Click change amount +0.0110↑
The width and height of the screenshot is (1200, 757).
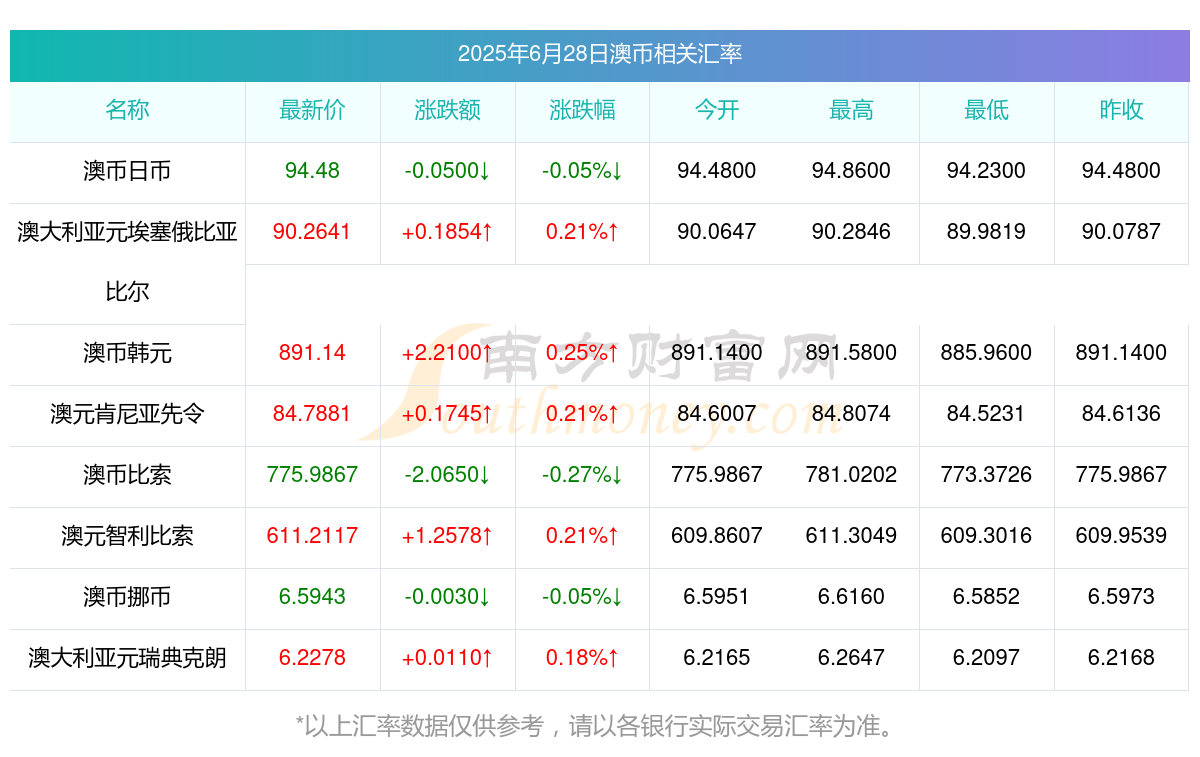point(447,658)
